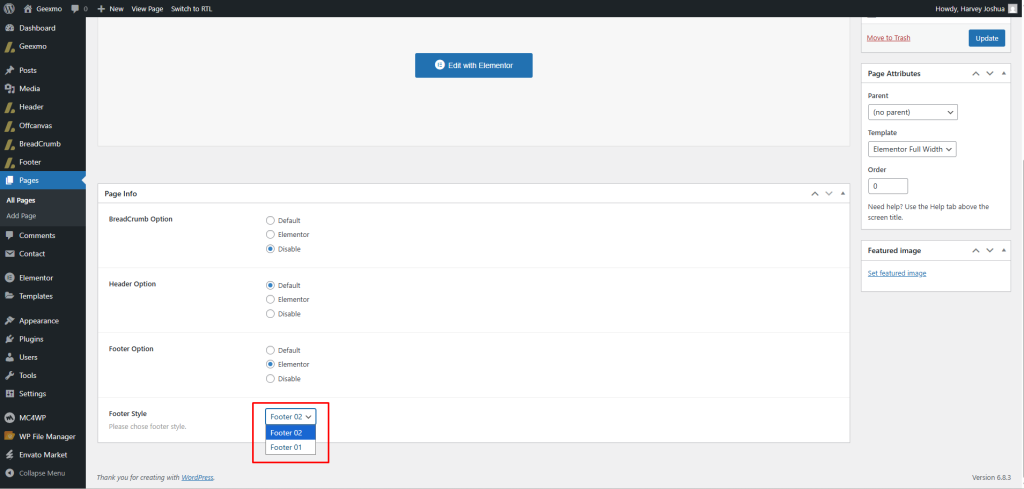Click the Edit with Elementor button

click(x=474, y=65)
